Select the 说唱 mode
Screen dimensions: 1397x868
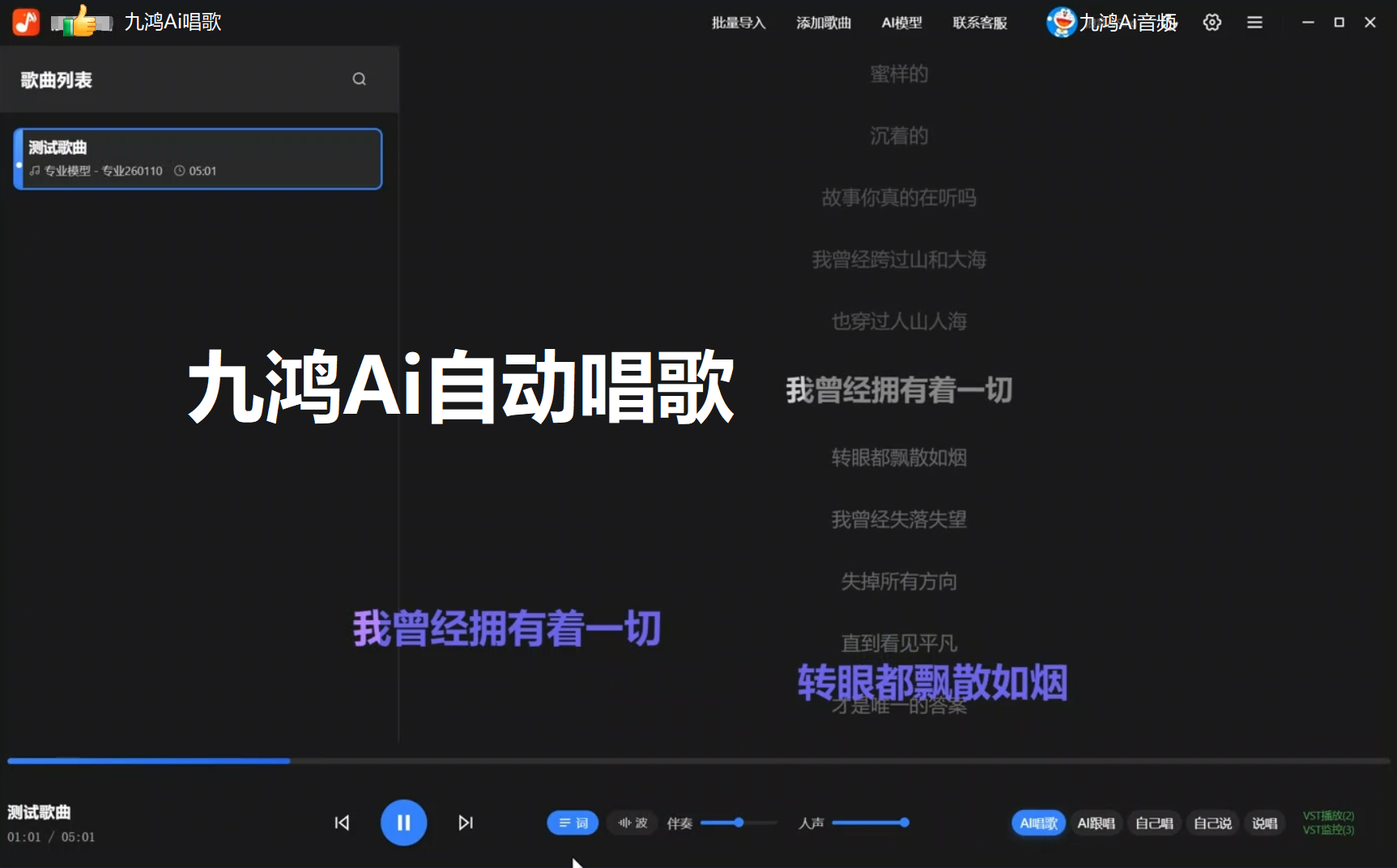pos(1264,823)
